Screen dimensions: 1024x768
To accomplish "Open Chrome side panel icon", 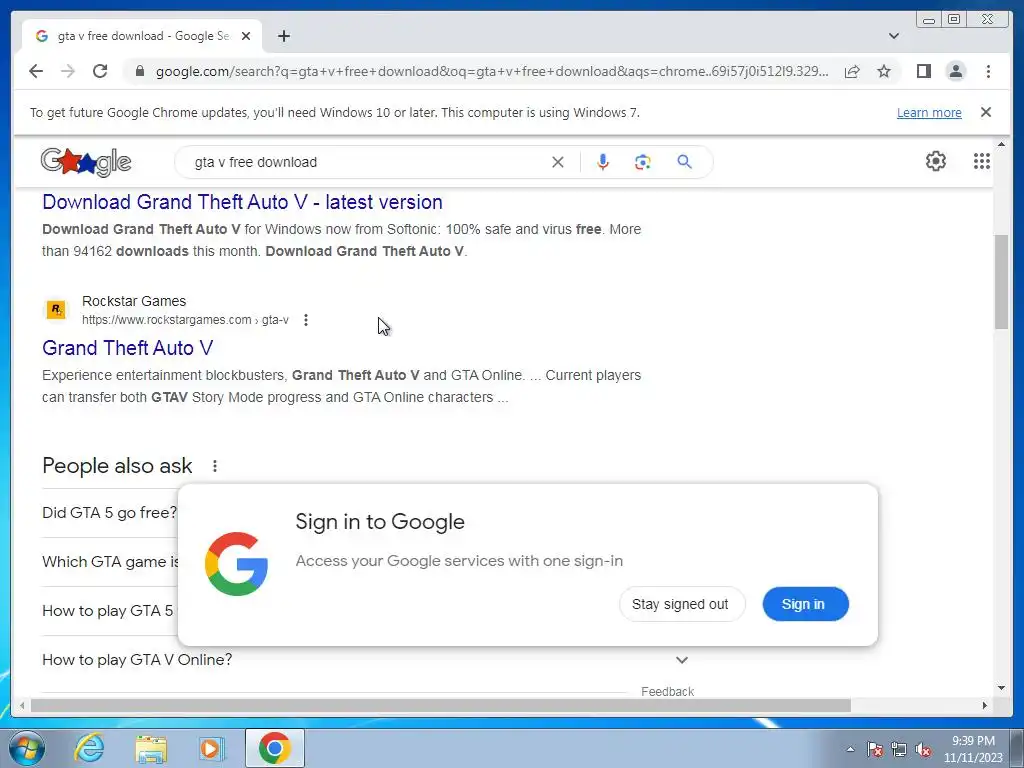I will click(x=923, y=71).
